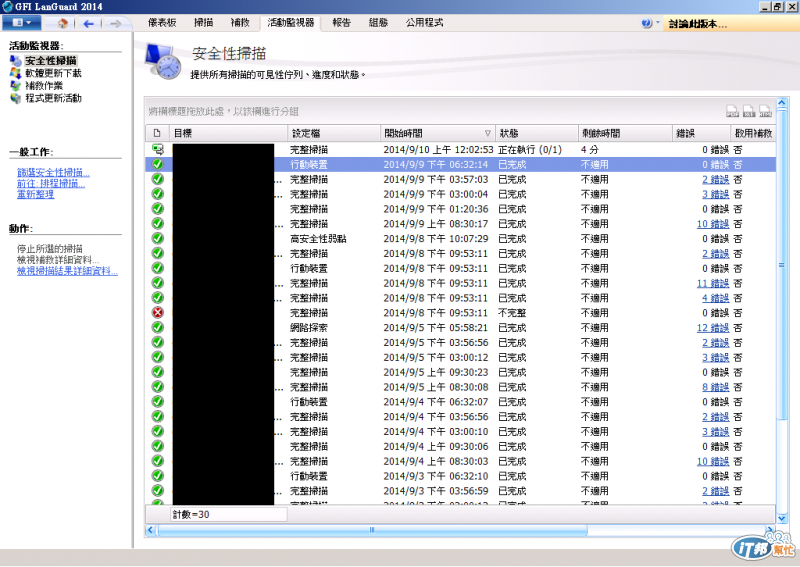Open the 活動監視器 tab

click(290, 22)
